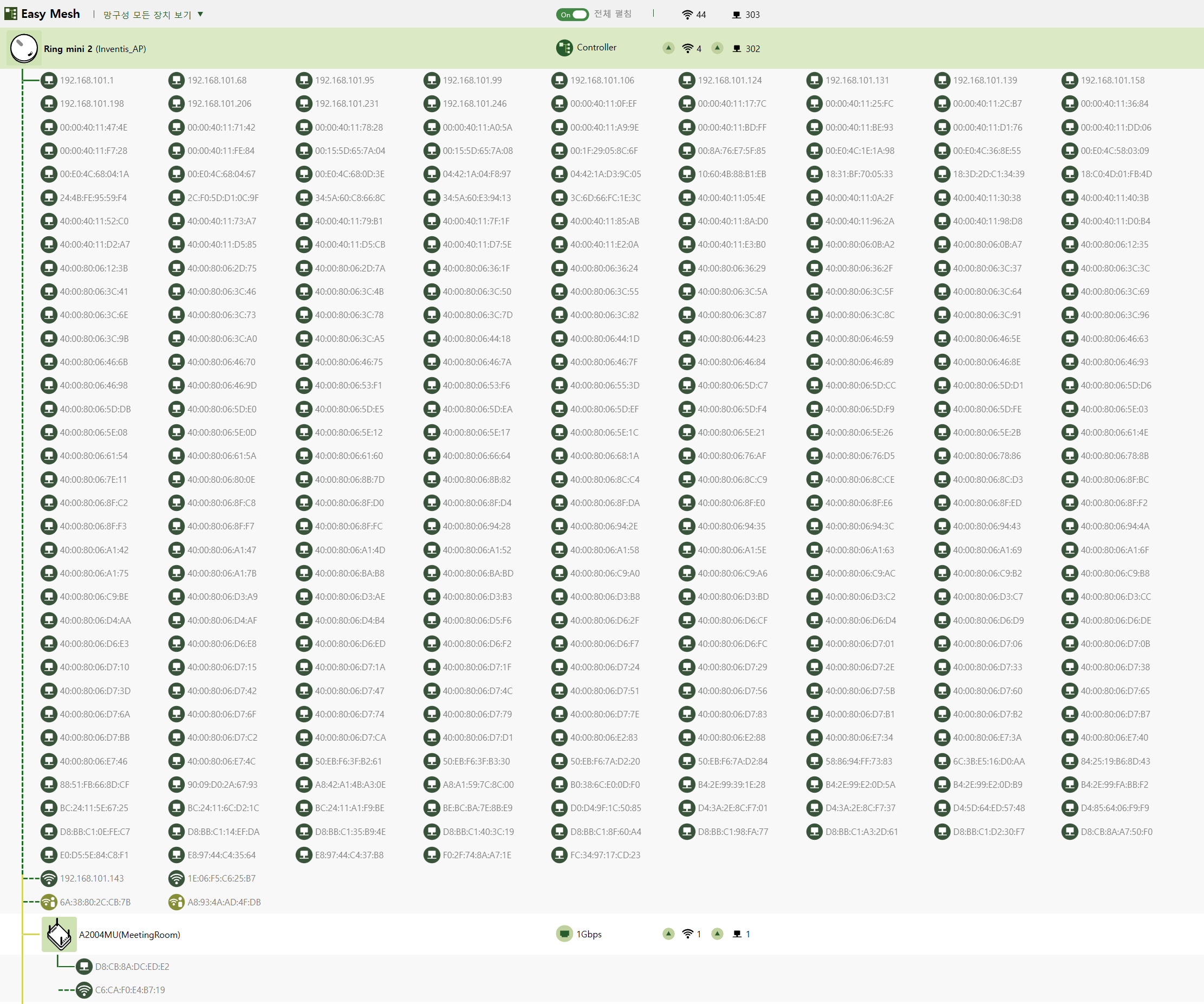
Task: Select device 3C:6D:66:FC:1E:3C
Action: 606,198
